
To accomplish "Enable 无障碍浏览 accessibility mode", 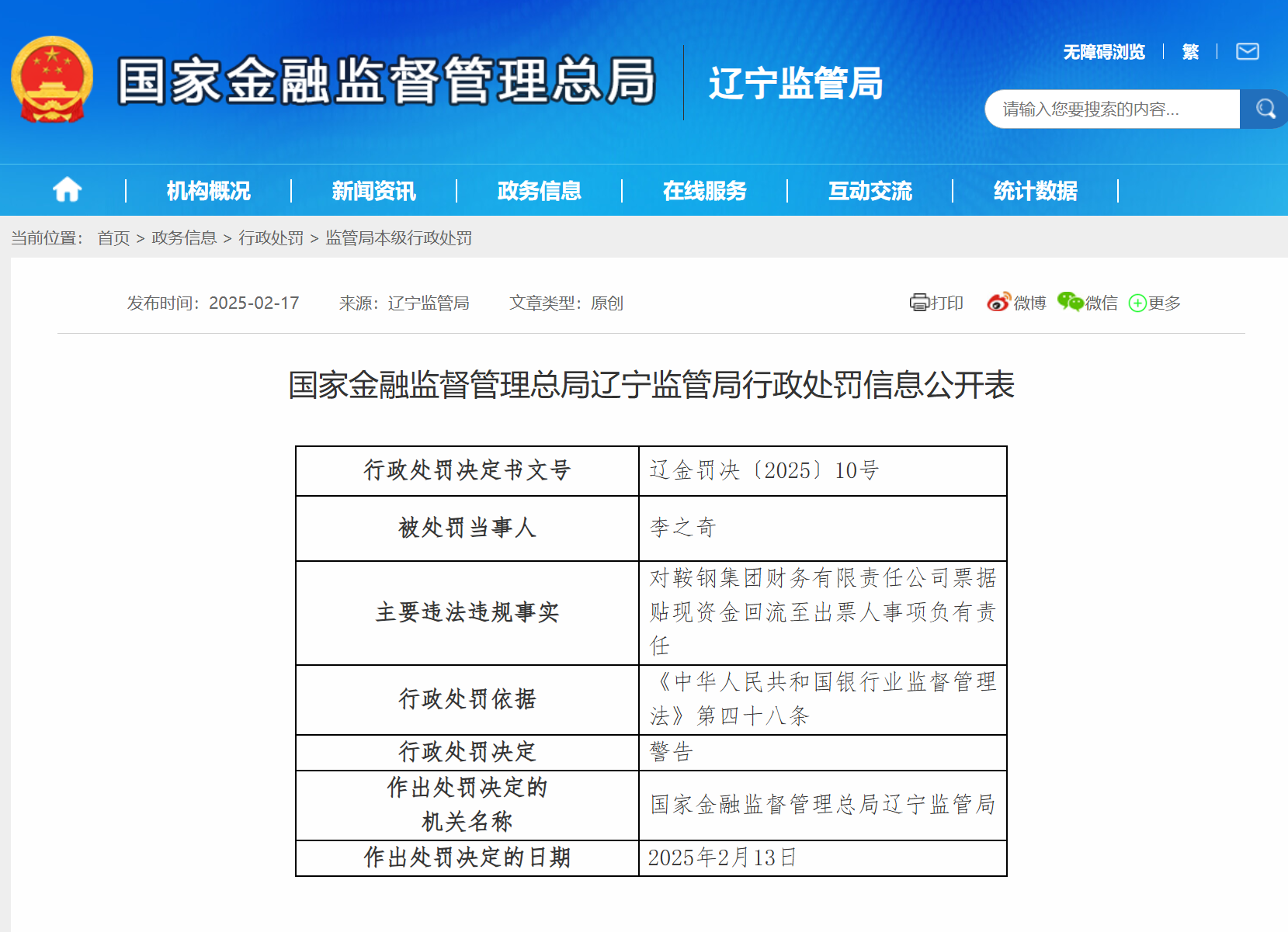I will tap(1103, 52).
